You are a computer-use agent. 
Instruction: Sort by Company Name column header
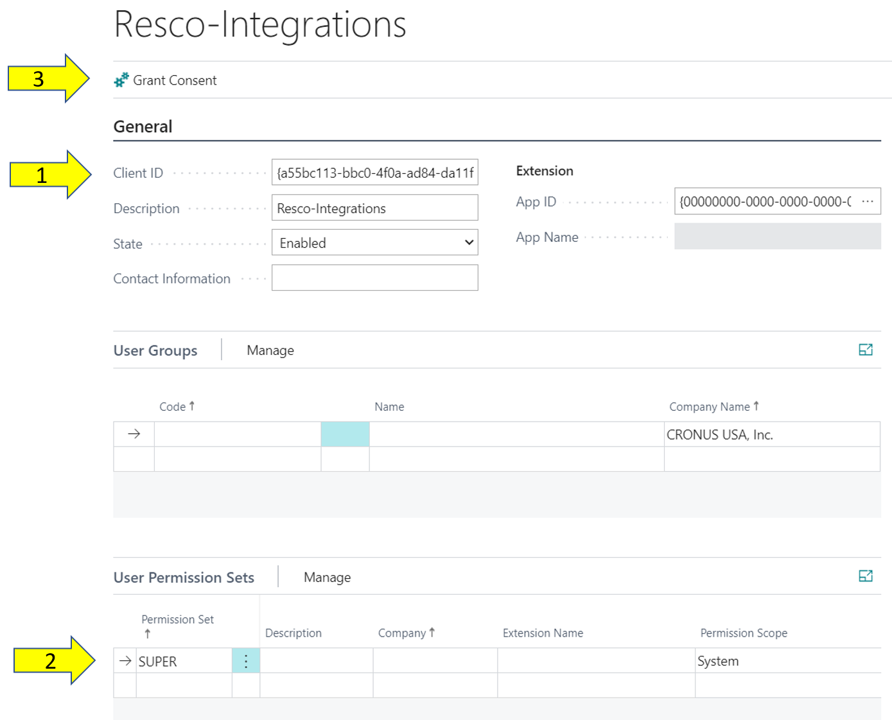(x=712, y=407)
